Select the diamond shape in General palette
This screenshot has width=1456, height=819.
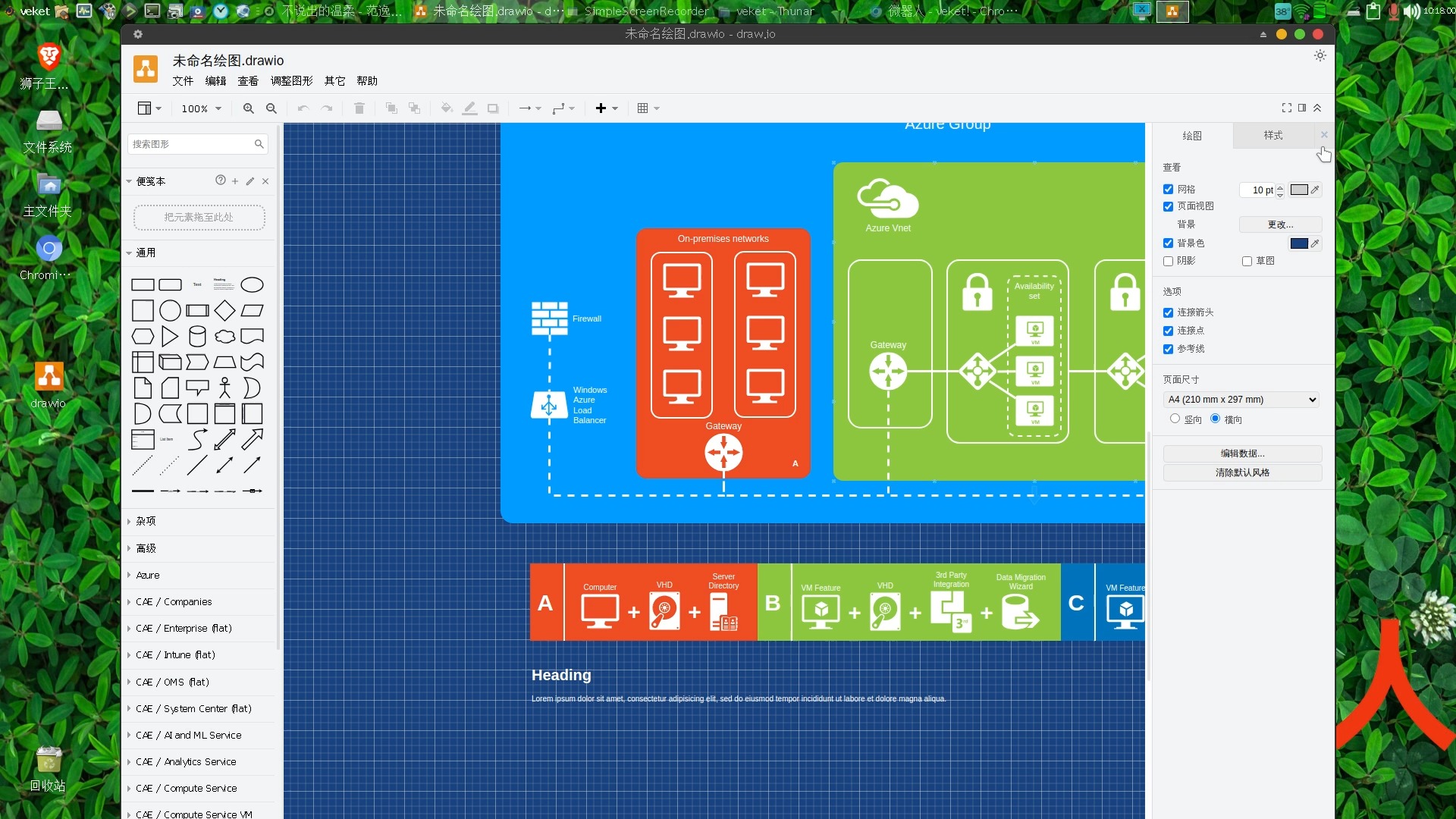[x=224, y=311]
